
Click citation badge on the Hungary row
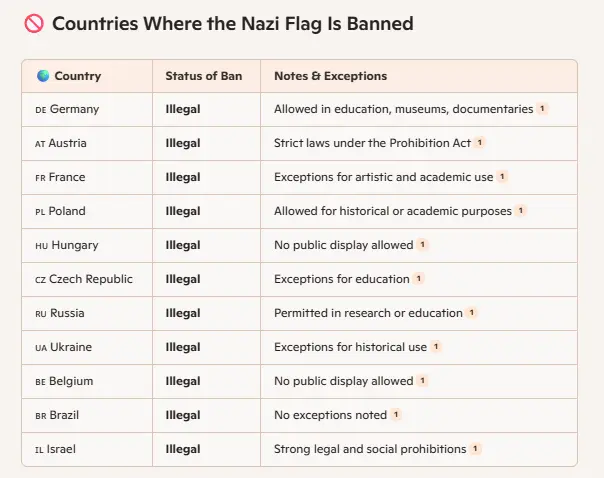[423, 245]
